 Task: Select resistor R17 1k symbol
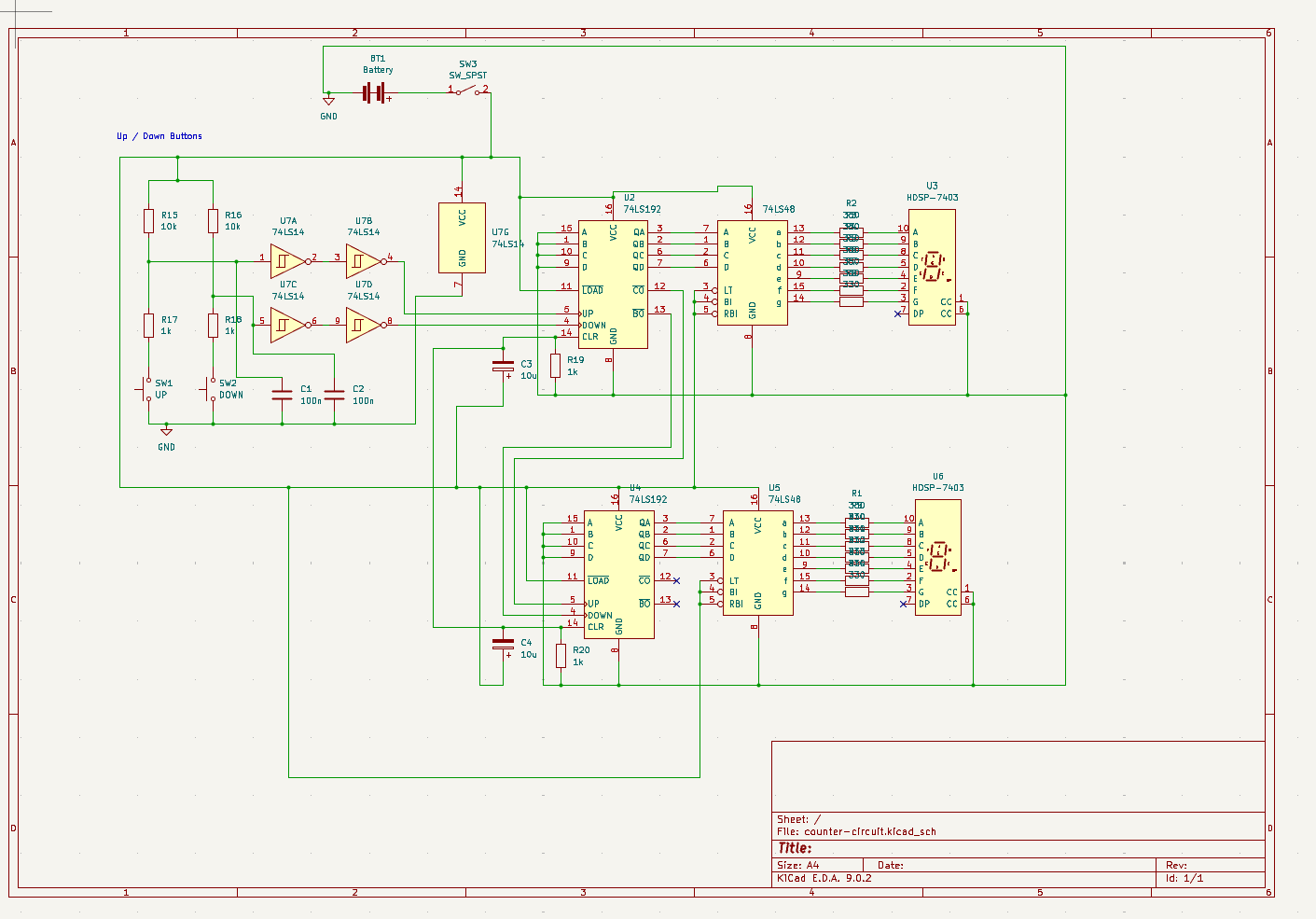pyautogui.click(x=148, y=326)
